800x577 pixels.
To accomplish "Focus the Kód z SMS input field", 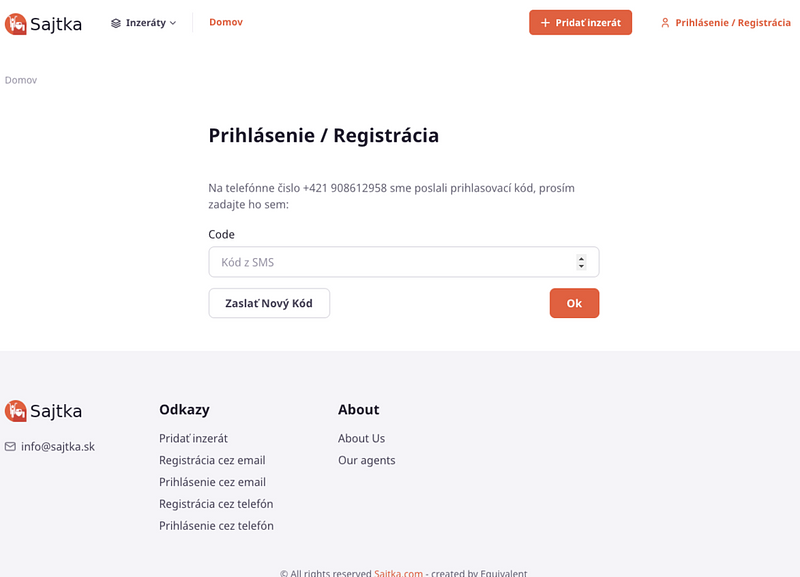I will point(390,262).
